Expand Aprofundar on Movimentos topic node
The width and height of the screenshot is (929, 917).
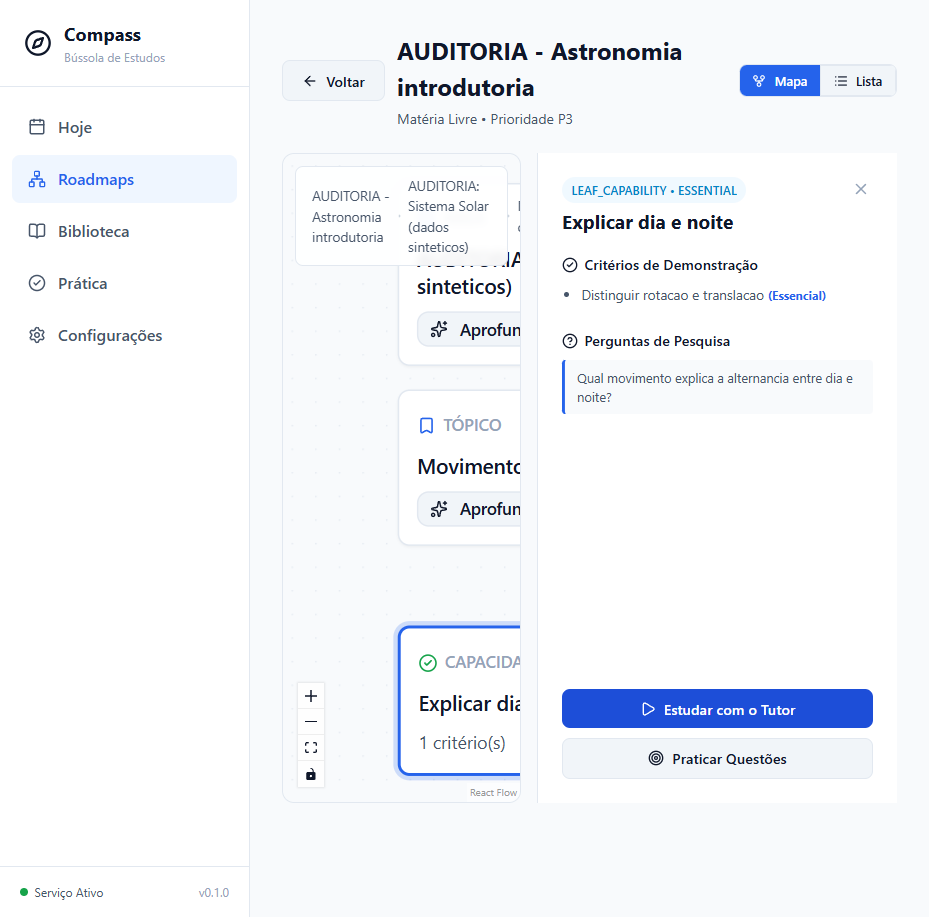coord(469,509)
